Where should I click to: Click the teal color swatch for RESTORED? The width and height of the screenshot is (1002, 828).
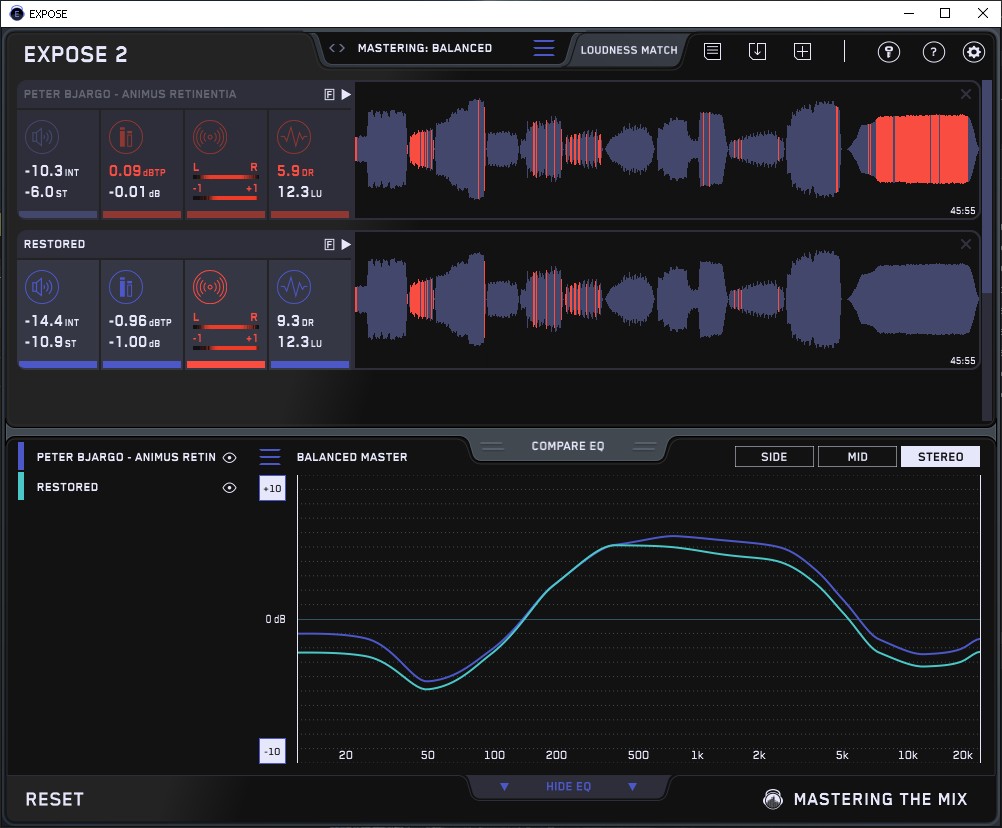21,486
